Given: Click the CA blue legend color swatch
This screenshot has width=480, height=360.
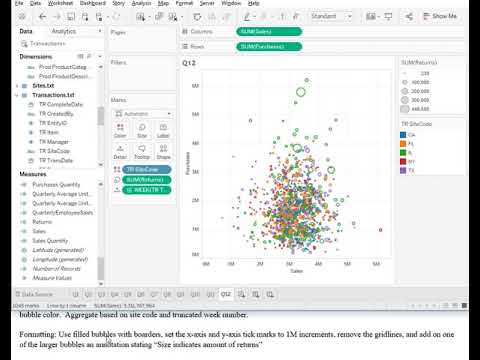Looking at the screenshot, I should [403, 135].
